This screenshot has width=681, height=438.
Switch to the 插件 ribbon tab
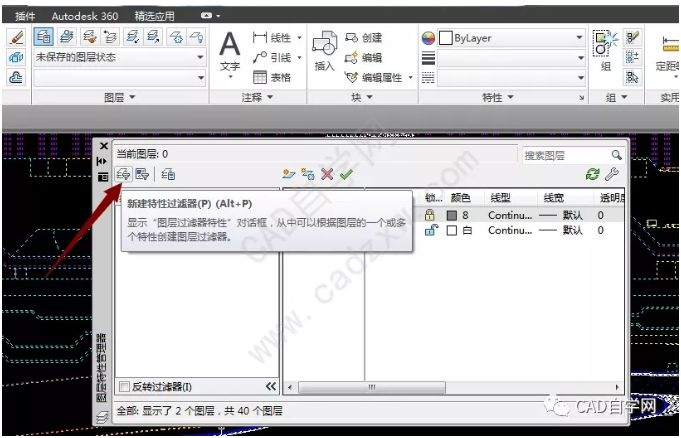point(25,17)
